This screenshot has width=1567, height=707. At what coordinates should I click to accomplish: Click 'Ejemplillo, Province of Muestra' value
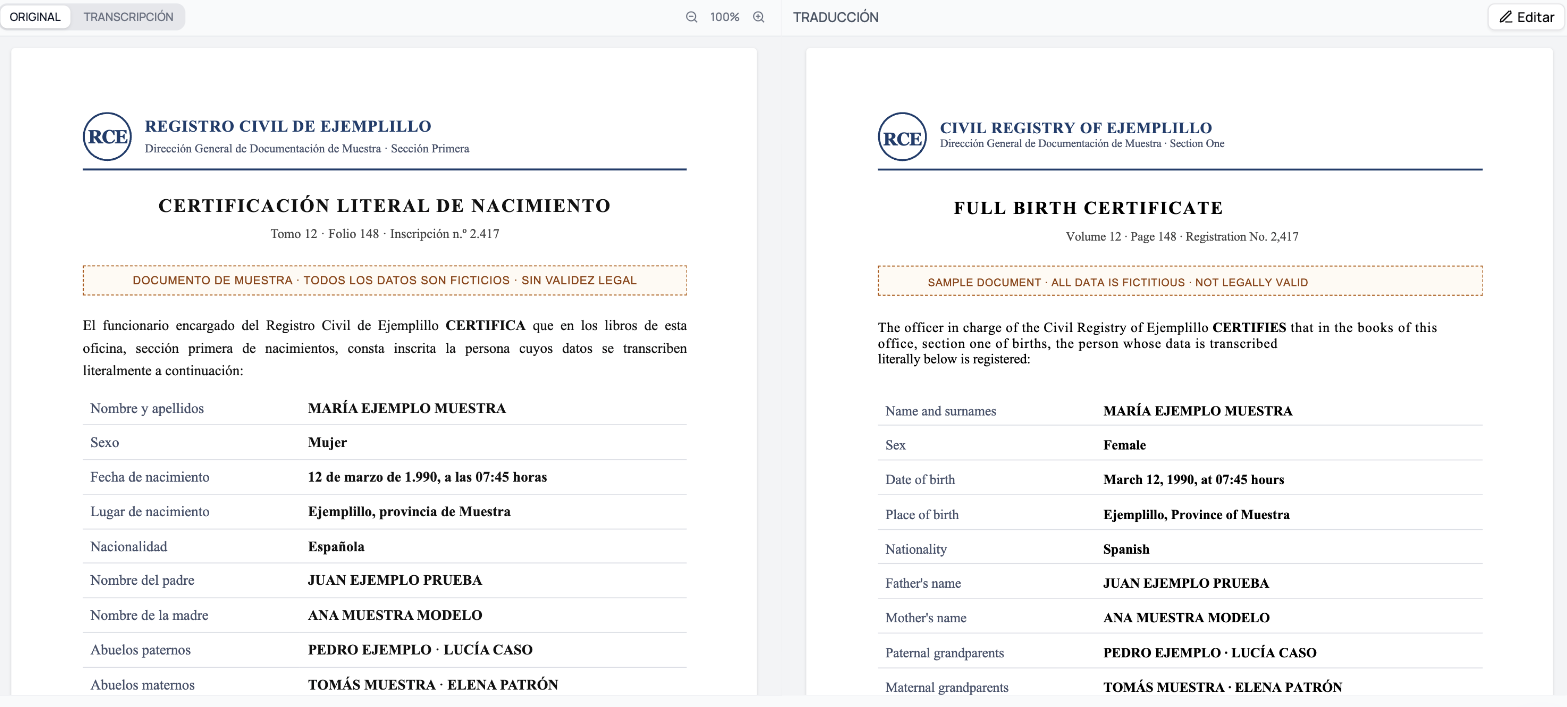[x=1196, y=515]
